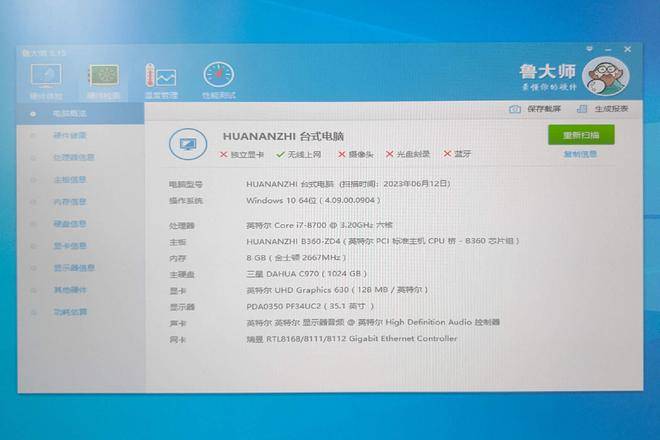Image resolution: width=660 pixels, height=440 pixels.
Task: Open 硬件体检 from the top toolbar
Action: pos(46,81)
